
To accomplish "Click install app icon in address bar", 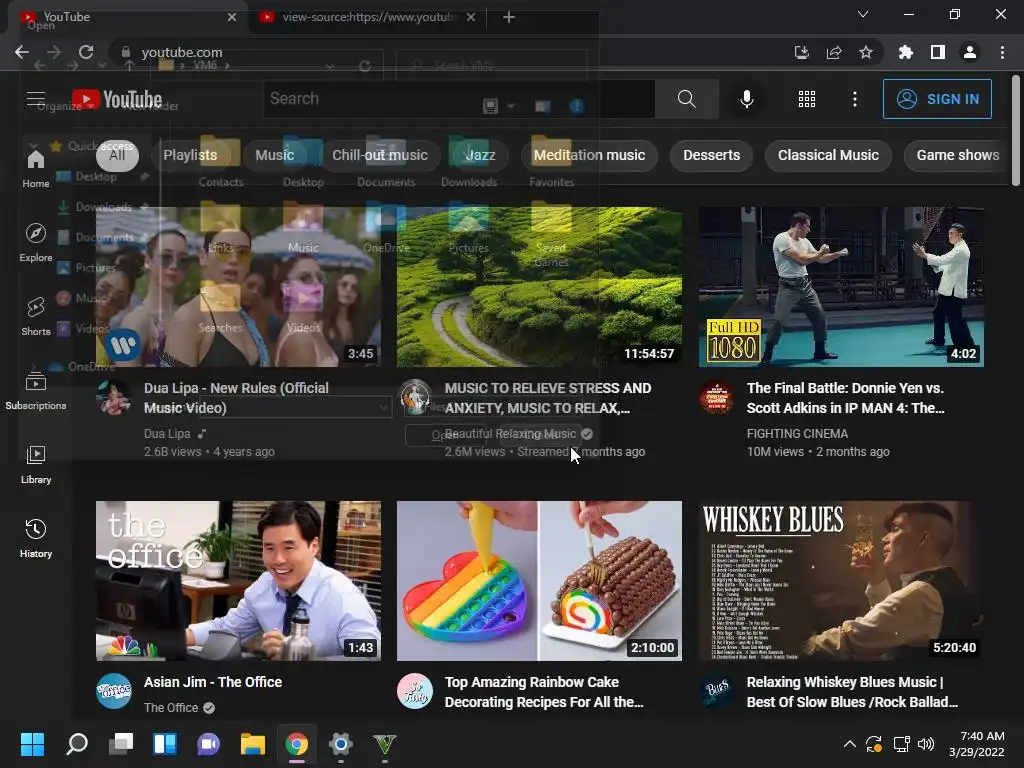I will [x=802, y=52].
